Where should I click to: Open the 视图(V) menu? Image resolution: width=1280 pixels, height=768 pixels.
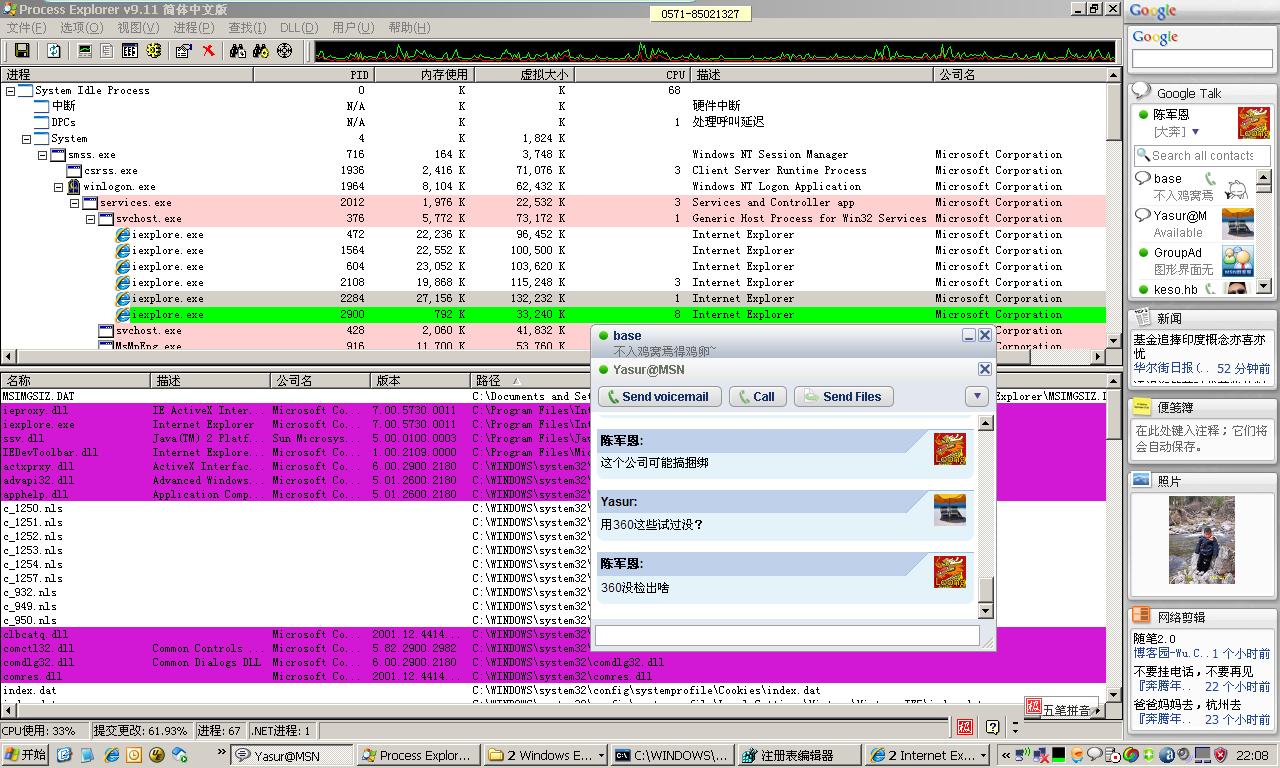coord(137,28)
